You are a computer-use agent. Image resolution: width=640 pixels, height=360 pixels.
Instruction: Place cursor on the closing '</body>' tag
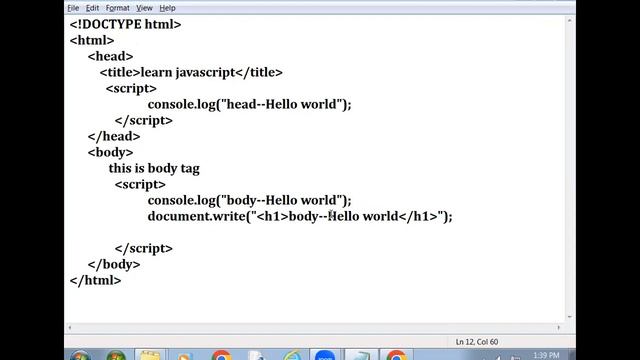pos(114,264)
